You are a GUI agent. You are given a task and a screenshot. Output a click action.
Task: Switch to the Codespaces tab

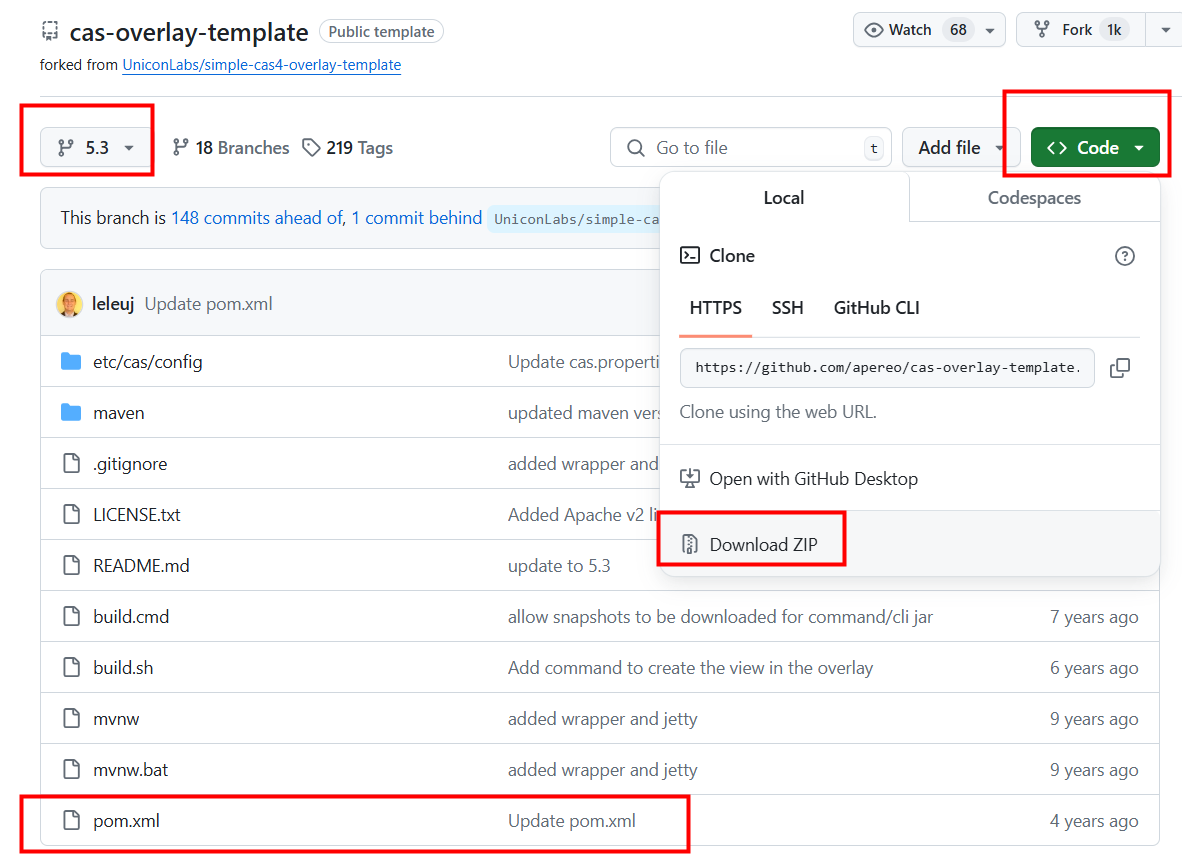(x=1034, y=198)
